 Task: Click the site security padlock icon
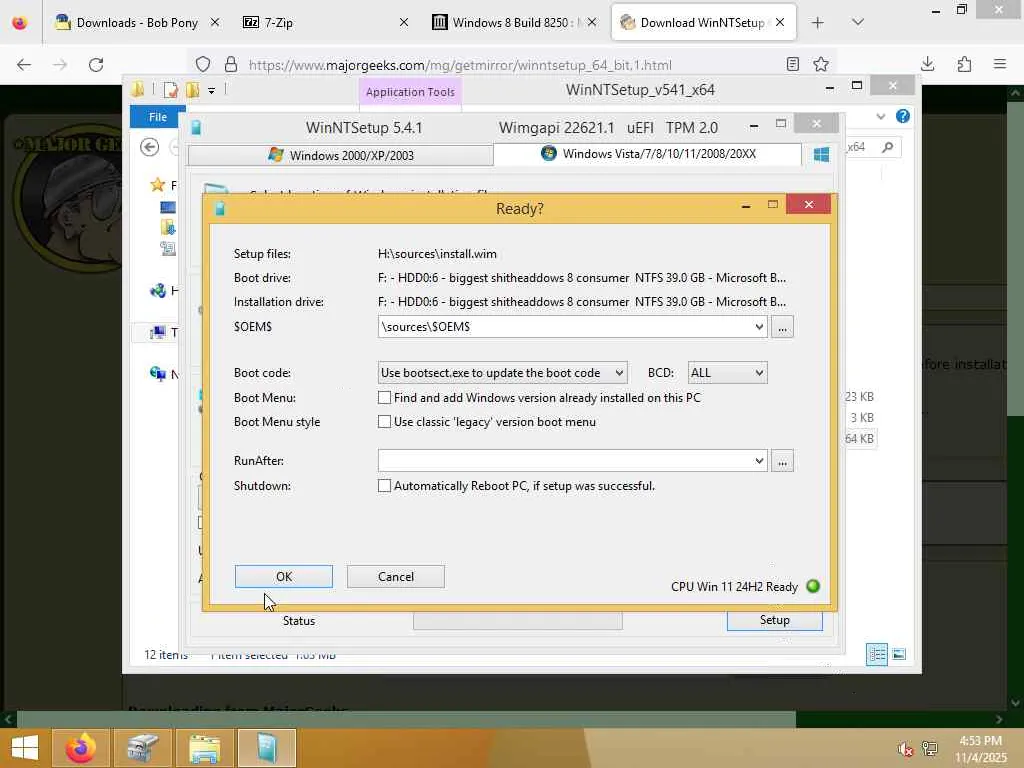pos(231,65)
